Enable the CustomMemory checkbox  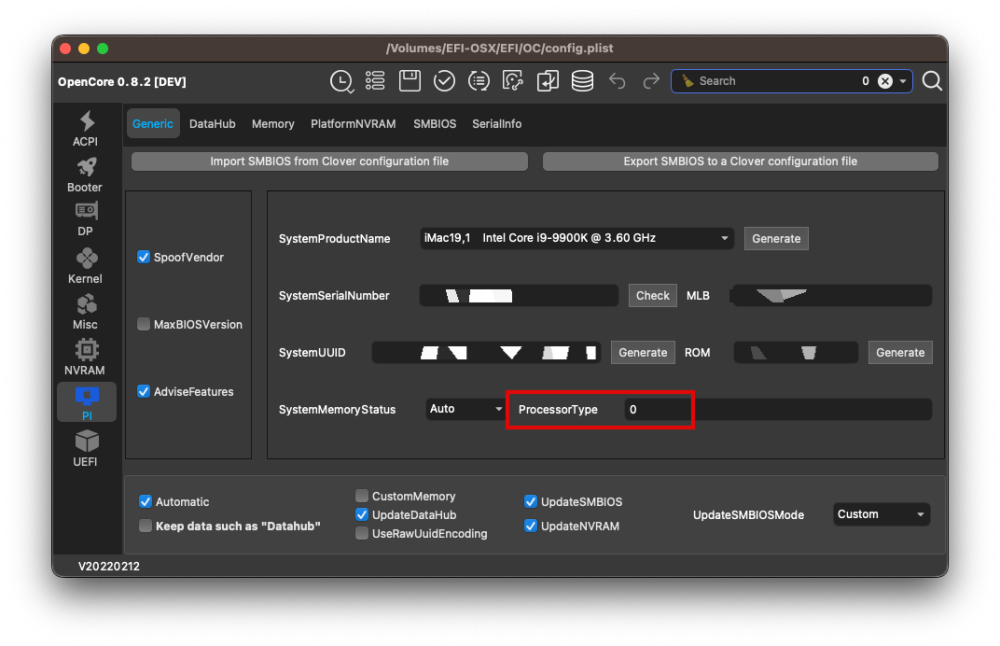[x=362, y=496]
